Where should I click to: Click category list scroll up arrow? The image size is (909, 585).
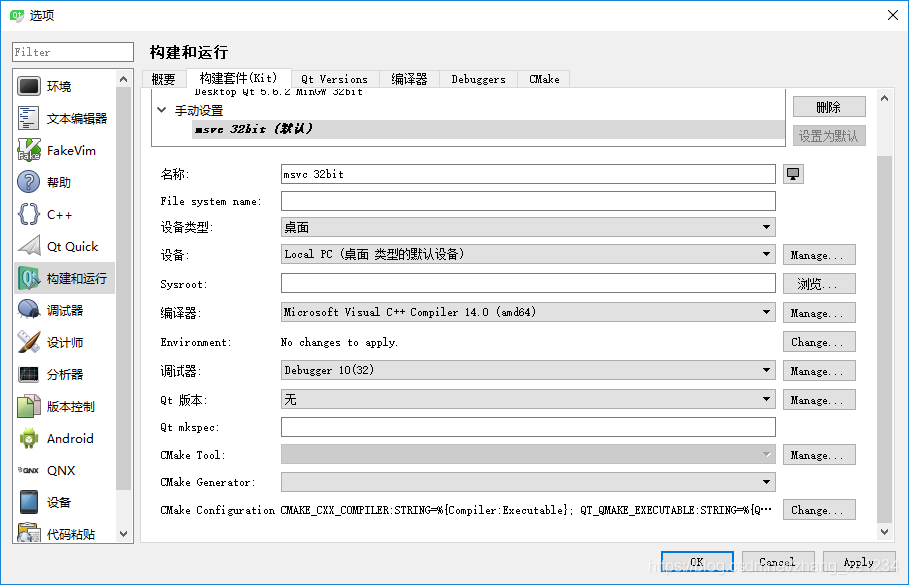(x=123, y=79)
